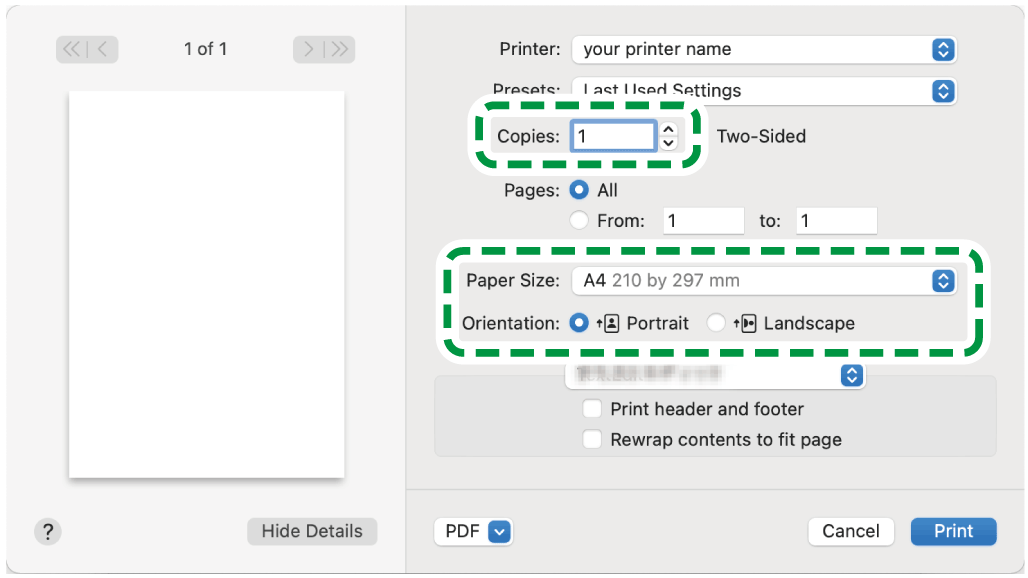Click the Copies input field
The width and height of the screenshot is (1028, 578).
(x=612, y=136)
